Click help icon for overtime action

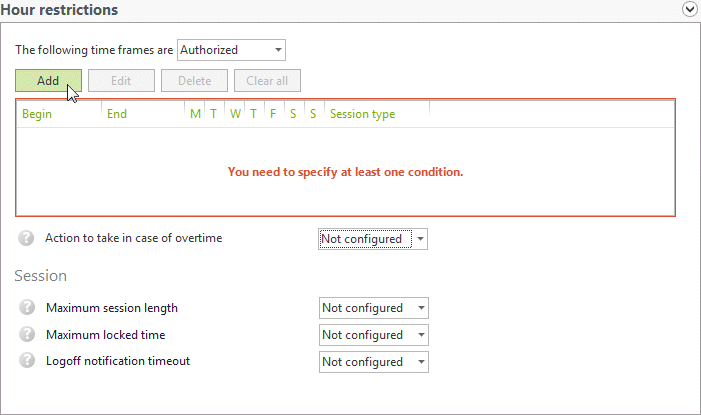[x=26, y=238]
